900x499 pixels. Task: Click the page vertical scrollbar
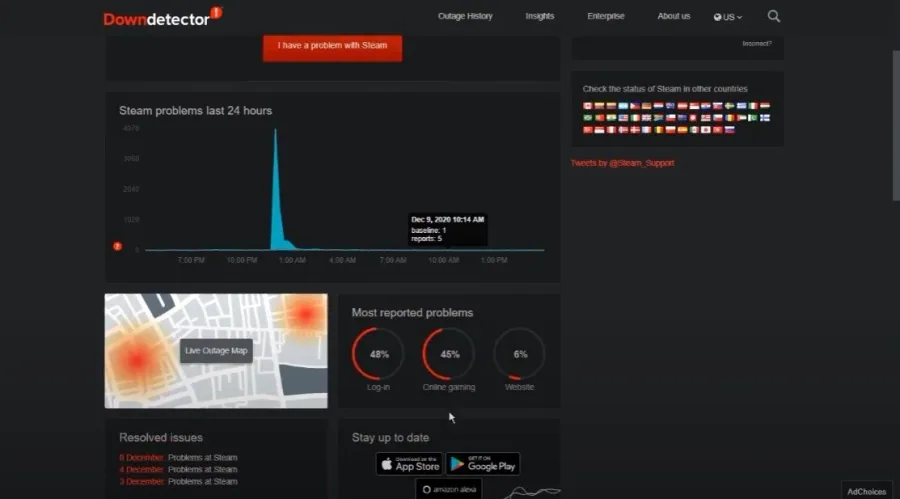point(895,125)
